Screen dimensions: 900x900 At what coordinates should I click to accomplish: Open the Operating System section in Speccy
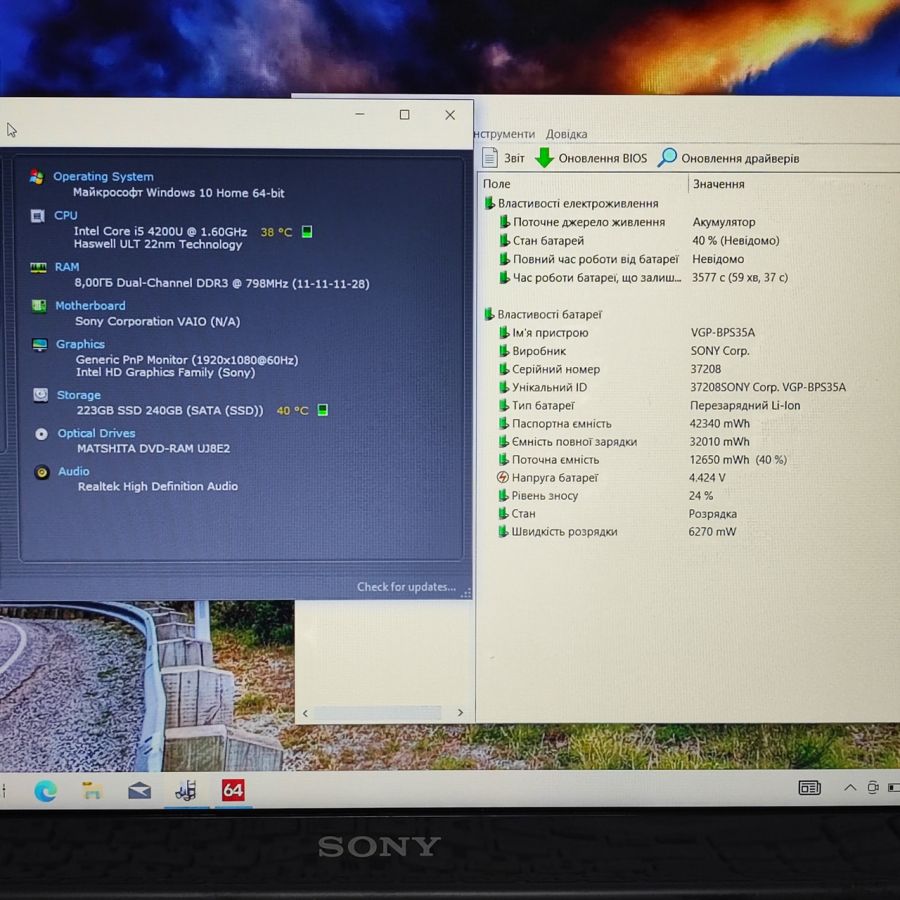point(103,177)
